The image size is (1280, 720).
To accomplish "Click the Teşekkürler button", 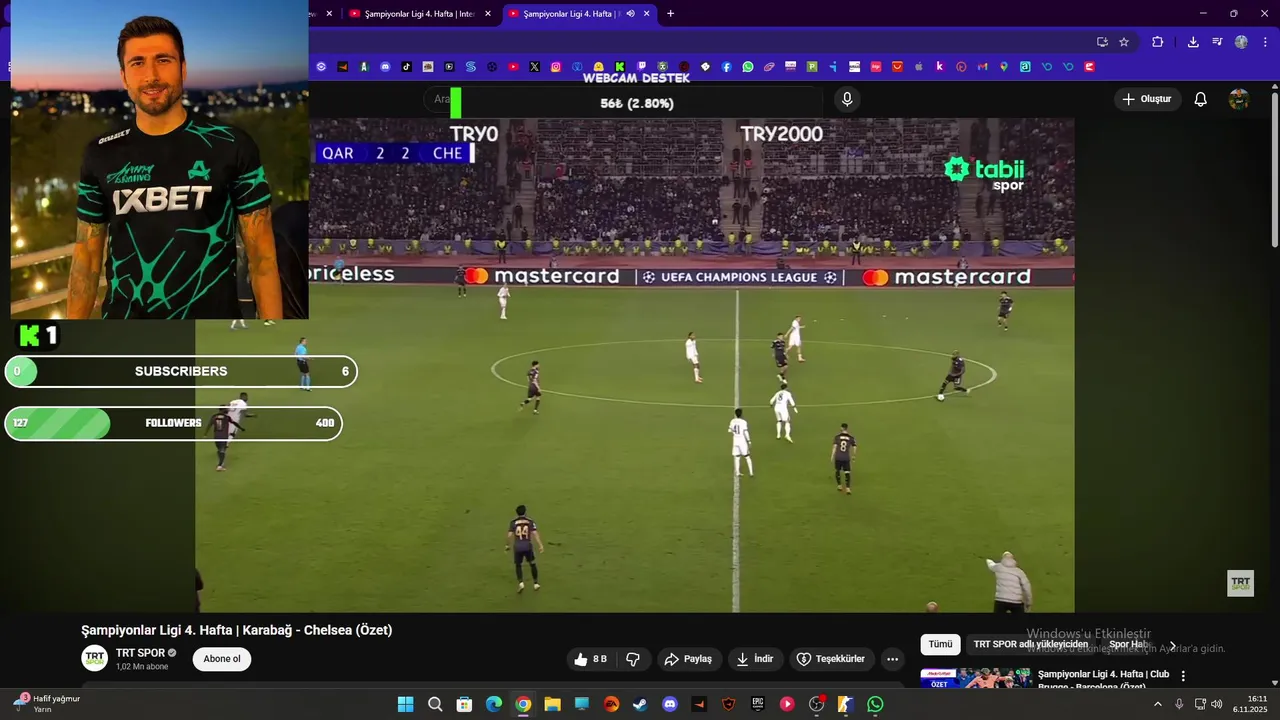I will click(x=830, y=659).
